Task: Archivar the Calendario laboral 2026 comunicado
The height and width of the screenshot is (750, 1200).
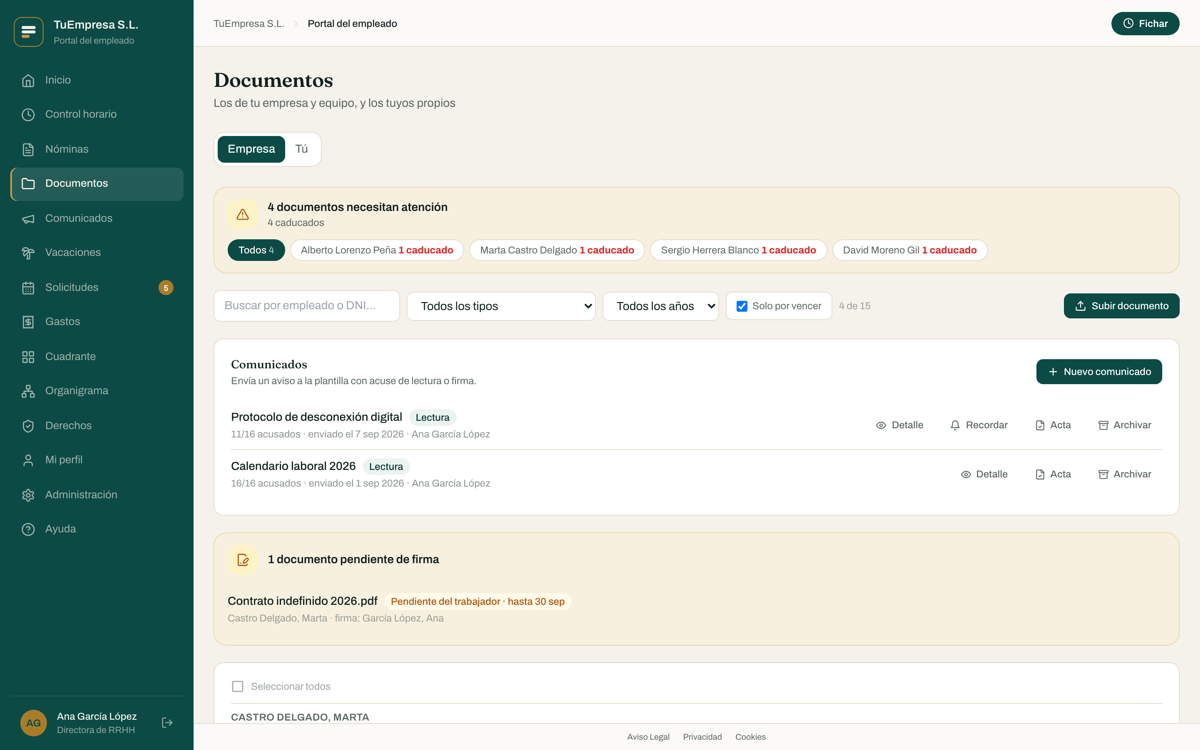Action: click(x=1125, y=474)
